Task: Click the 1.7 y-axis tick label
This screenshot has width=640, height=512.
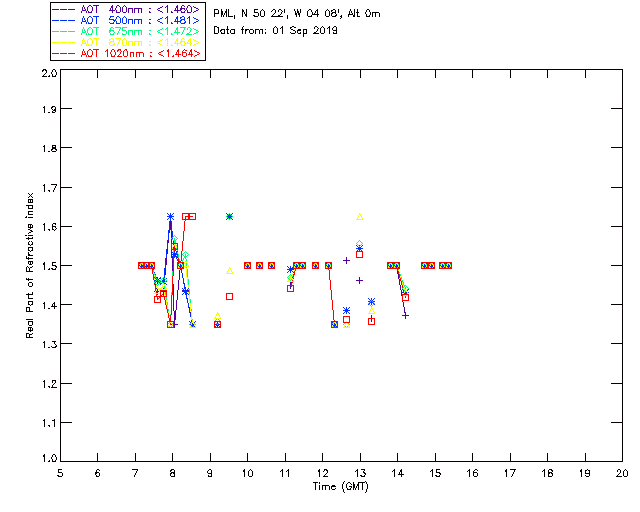Action: pyautogui.click(x=49, y=188)
